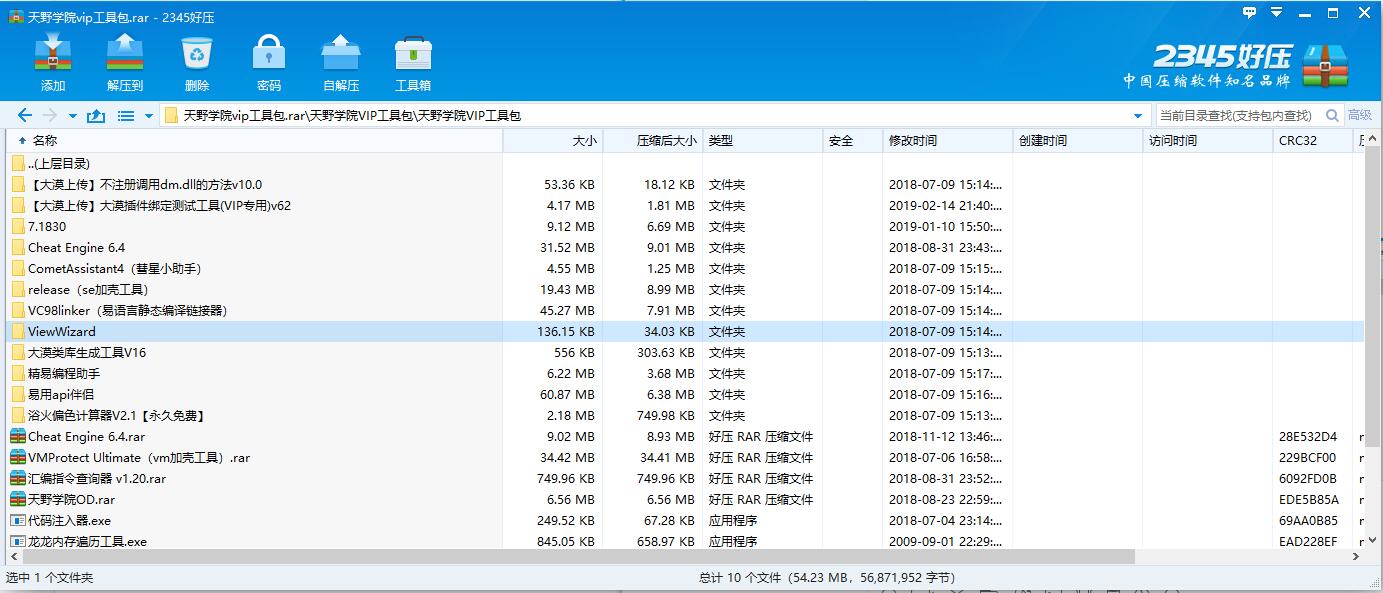The image size is (1383, 593).
Task: Select folder 不注册调用dm.dll的方法v10.0
Action: pos(685,184)
